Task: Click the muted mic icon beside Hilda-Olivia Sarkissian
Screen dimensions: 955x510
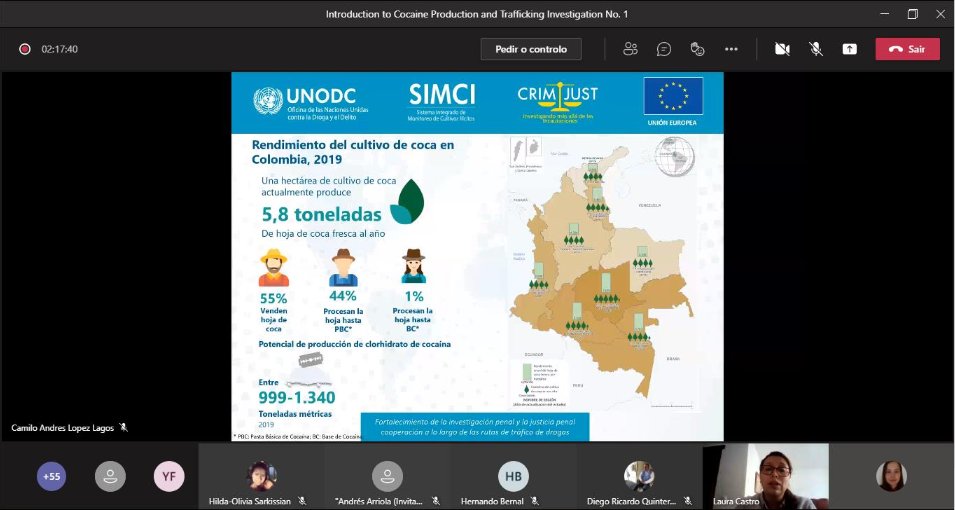Action: pyautogui.click(x=301, y=501)
